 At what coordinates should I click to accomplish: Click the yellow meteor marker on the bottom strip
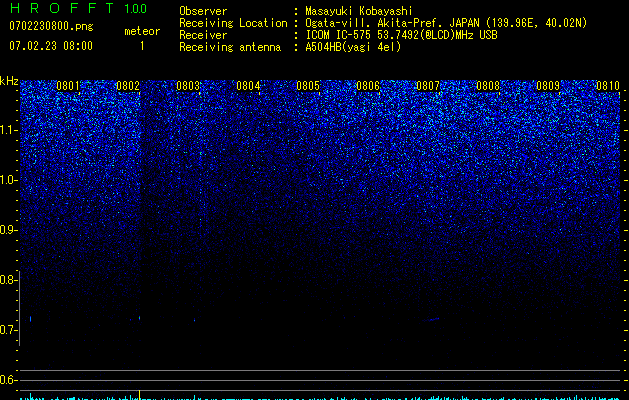(140, 394)
